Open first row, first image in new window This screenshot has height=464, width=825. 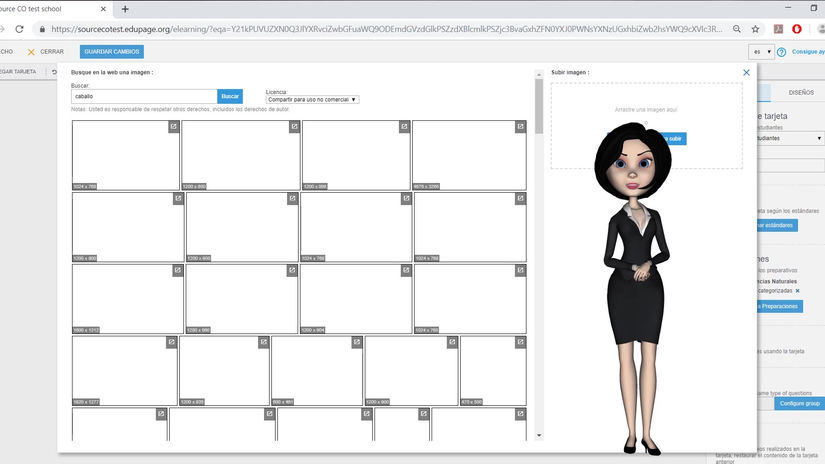click(x=174, y=127)
